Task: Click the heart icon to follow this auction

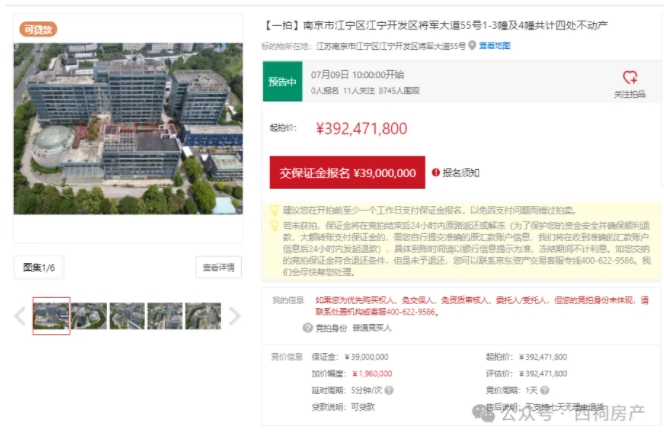Action: [629, 77]
